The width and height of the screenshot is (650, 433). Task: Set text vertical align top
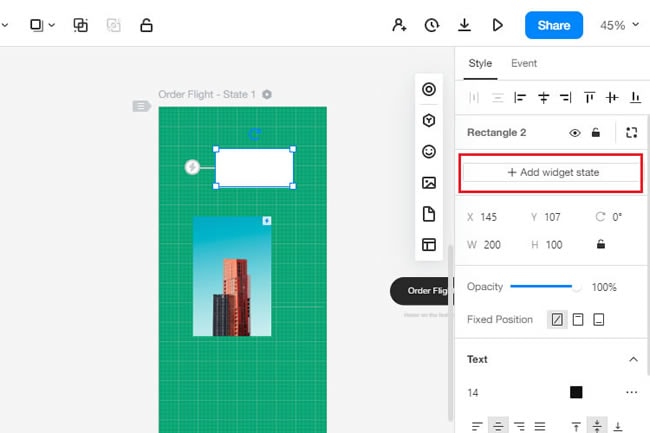point(576,426)
